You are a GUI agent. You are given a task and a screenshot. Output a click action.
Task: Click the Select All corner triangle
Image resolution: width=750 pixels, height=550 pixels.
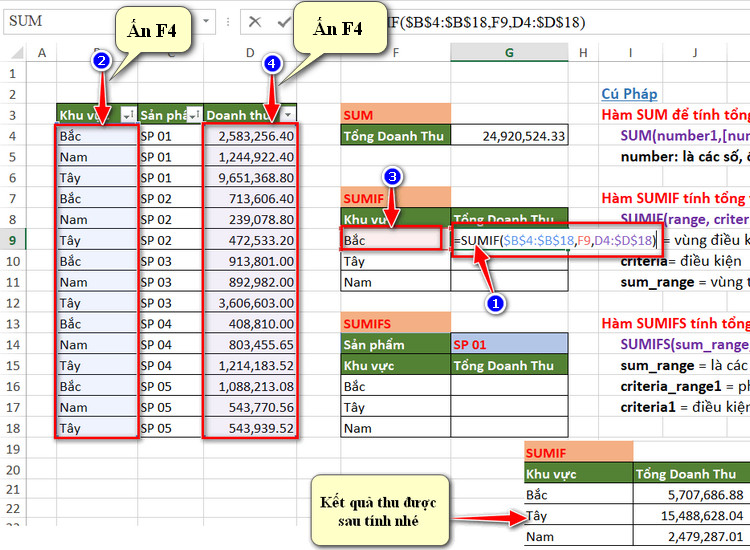(x=17, y=53)
